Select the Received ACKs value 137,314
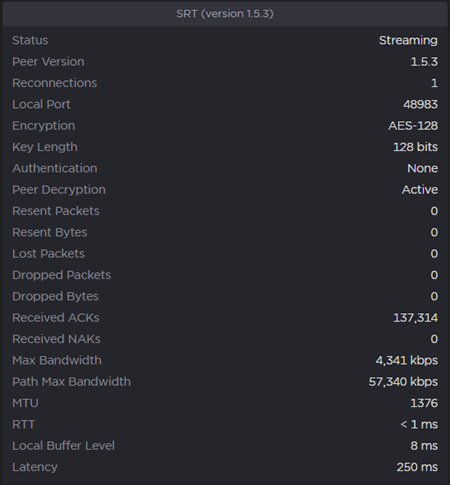This screenshot has width=450, height=485. click(415, 318)
